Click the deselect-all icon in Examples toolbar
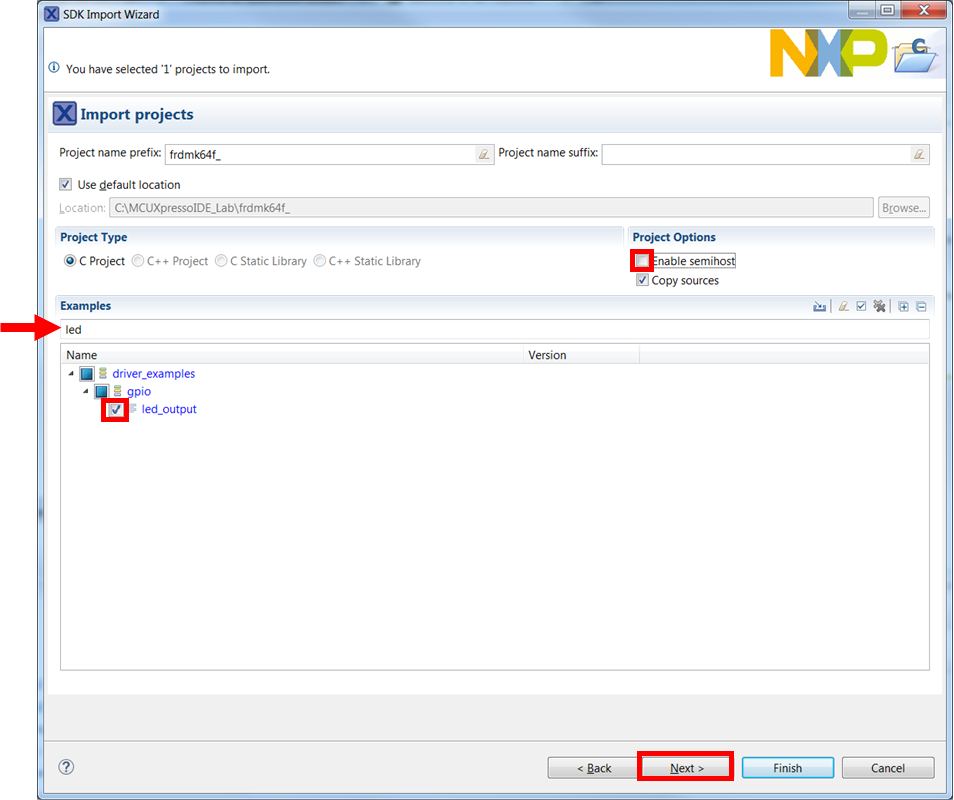 coord(879,307)
